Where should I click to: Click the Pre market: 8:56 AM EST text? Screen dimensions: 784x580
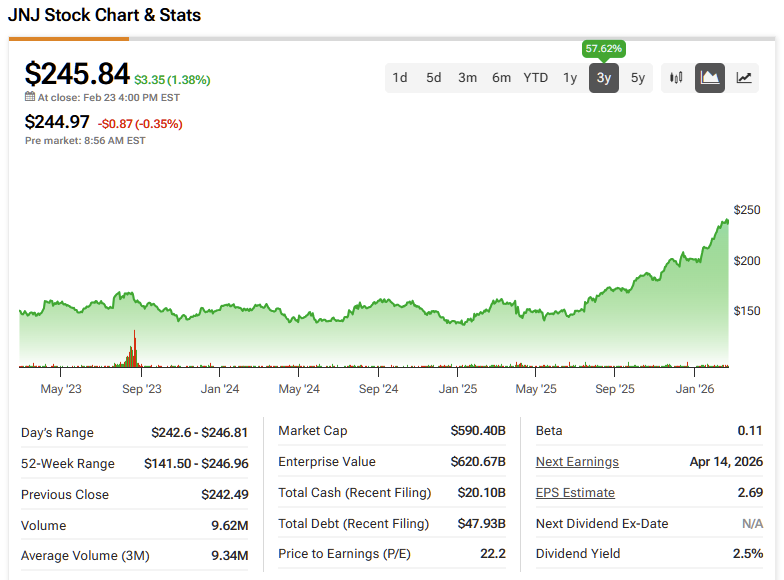tap(85, 141)
